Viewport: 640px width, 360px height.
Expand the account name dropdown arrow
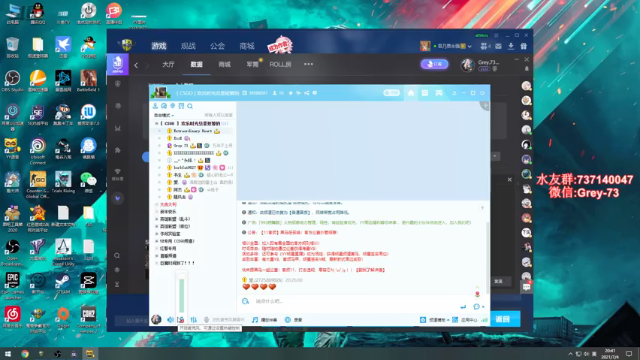[x=469, y=47]
